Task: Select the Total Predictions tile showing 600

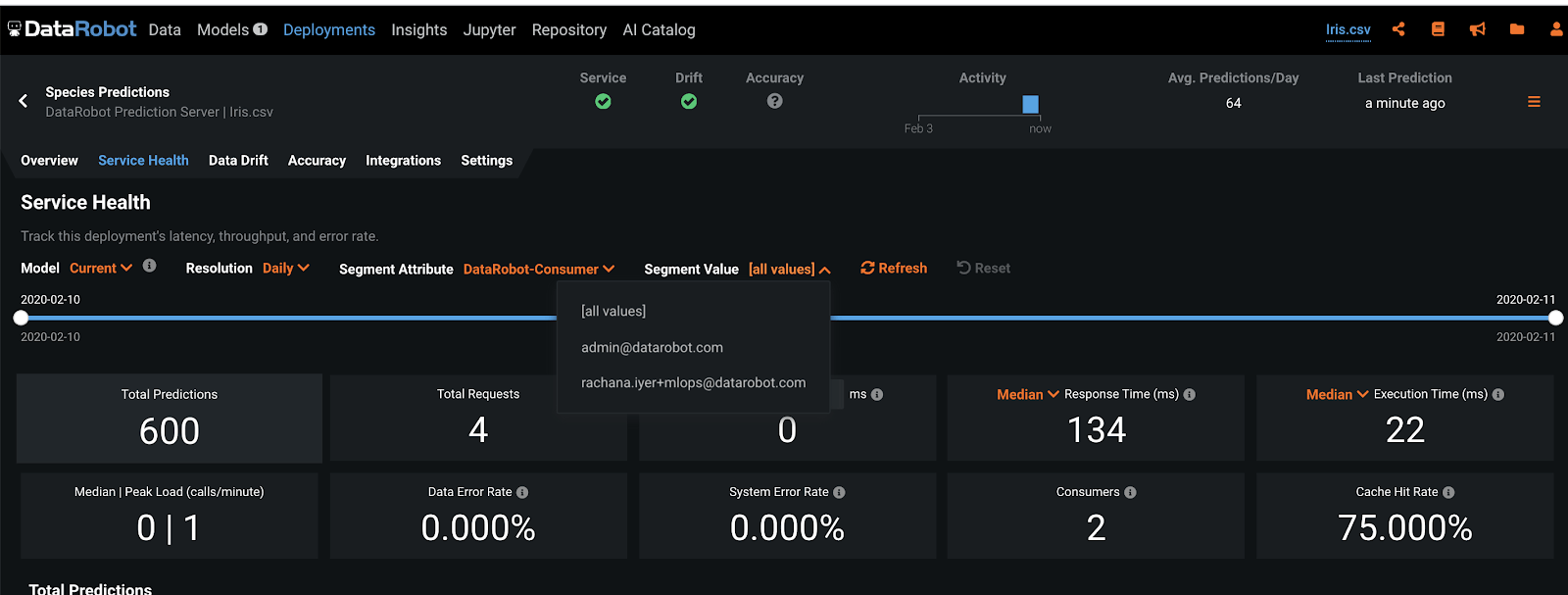Action: click(x=170, y=419)
